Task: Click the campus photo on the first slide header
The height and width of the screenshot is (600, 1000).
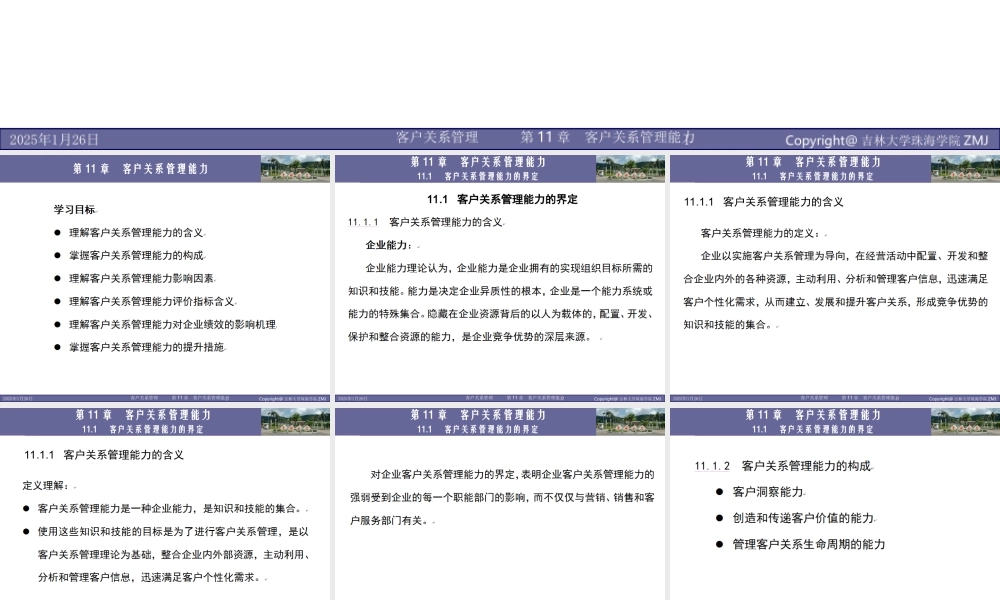Action: point(296,171)
